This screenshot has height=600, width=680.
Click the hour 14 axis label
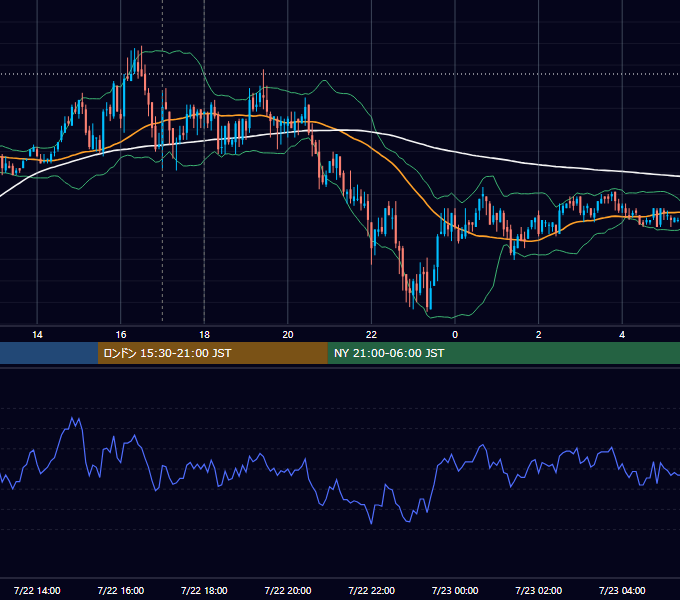click(37, 335)
